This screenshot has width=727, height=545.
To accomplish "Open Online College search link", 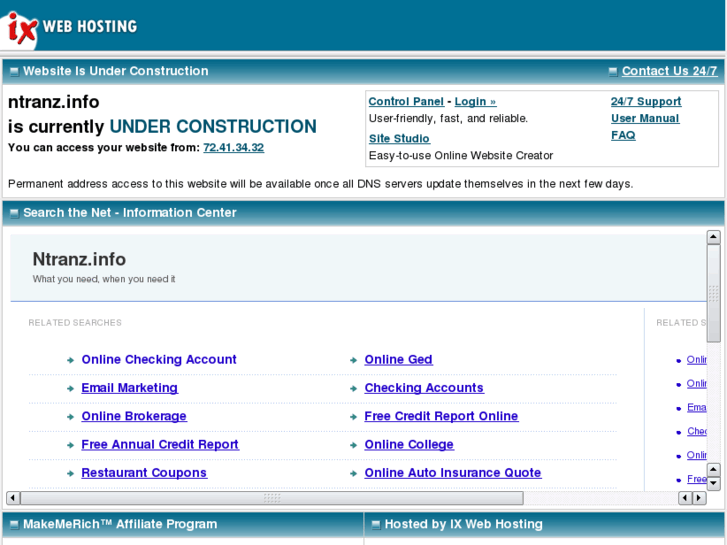I will 409,444.
